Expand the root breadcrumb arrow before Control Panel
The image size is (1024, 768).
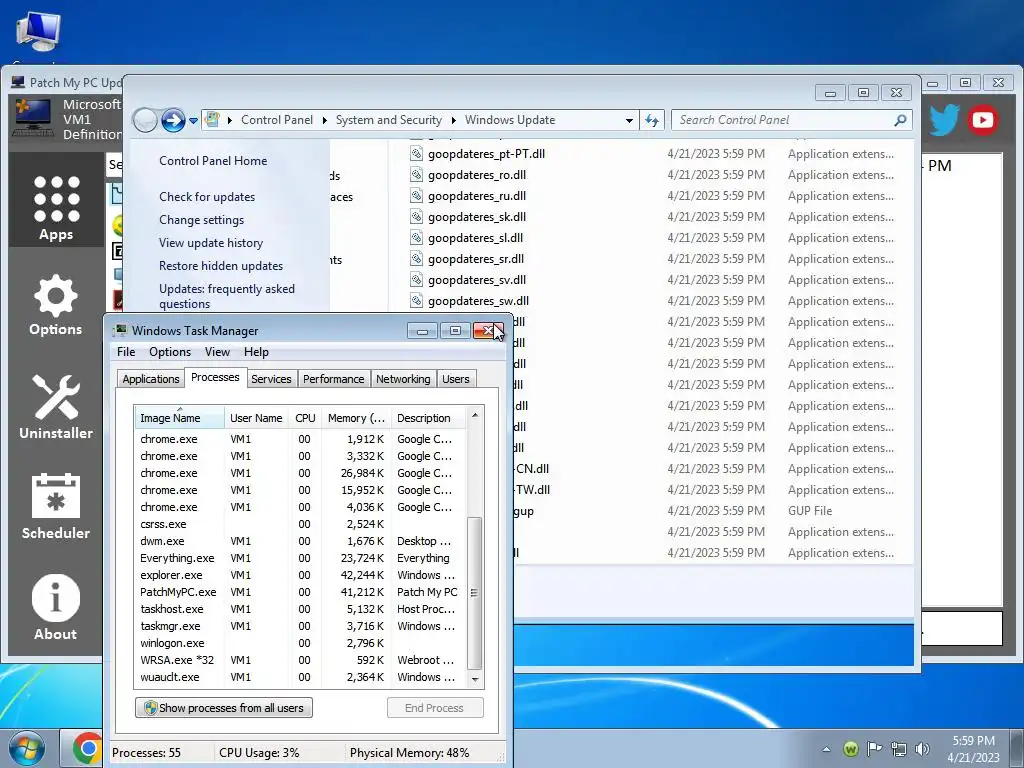tap(230, 120)
